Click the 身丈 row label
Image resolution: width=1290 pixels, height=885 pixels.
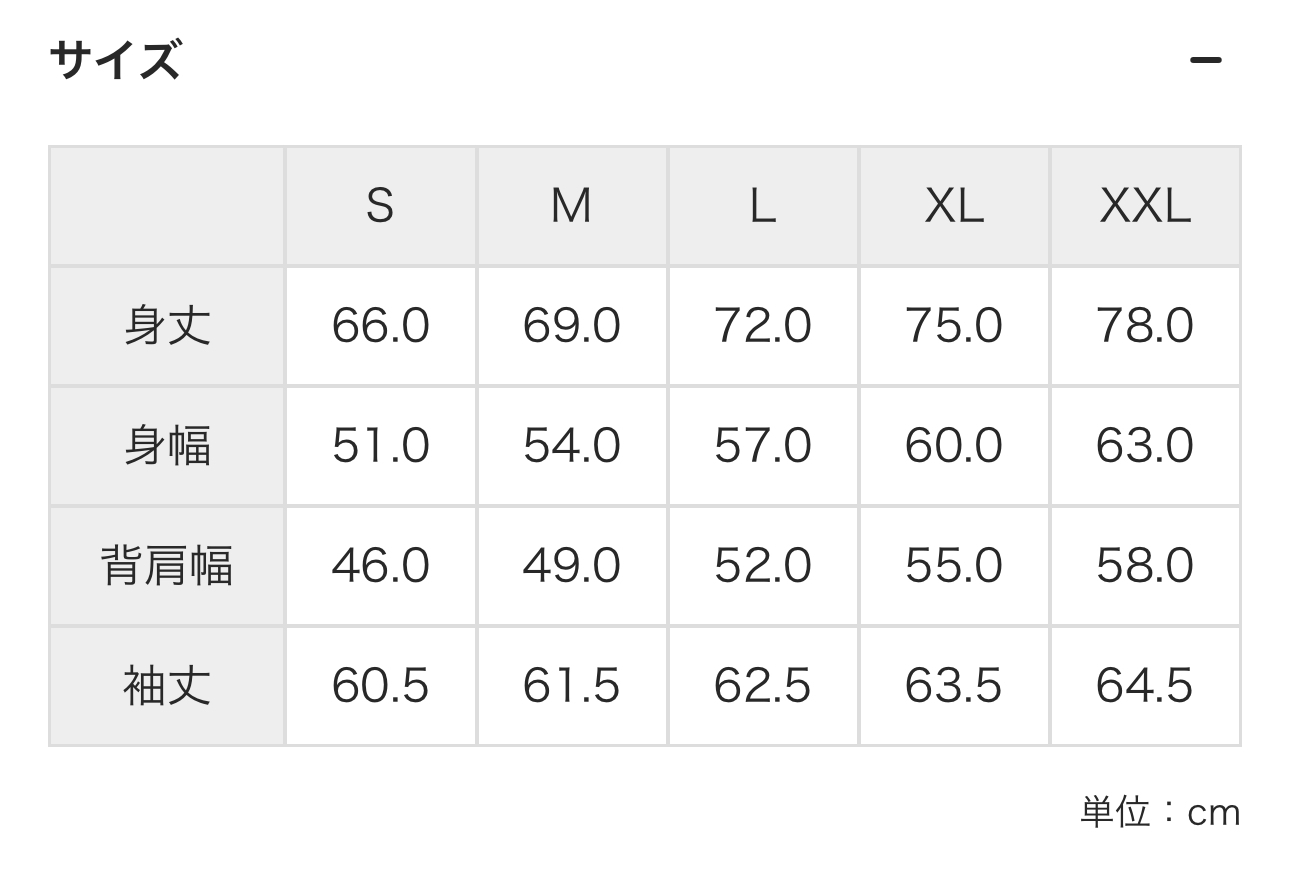point(167,326)
